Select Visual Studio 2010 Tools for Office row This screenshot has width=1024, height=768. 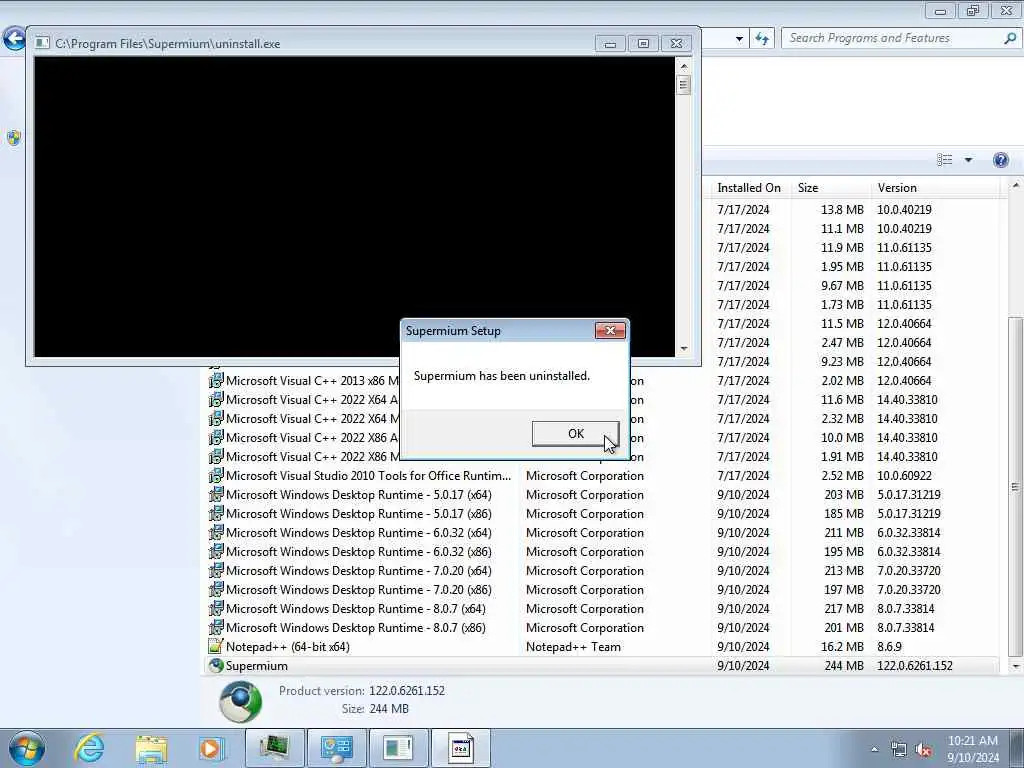tap(601, 477)
